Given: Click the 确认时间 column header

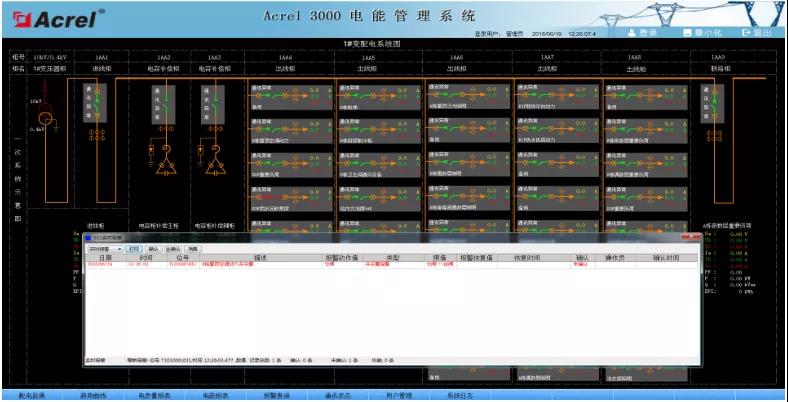Looking at the screenshot, I should (666, 258).
